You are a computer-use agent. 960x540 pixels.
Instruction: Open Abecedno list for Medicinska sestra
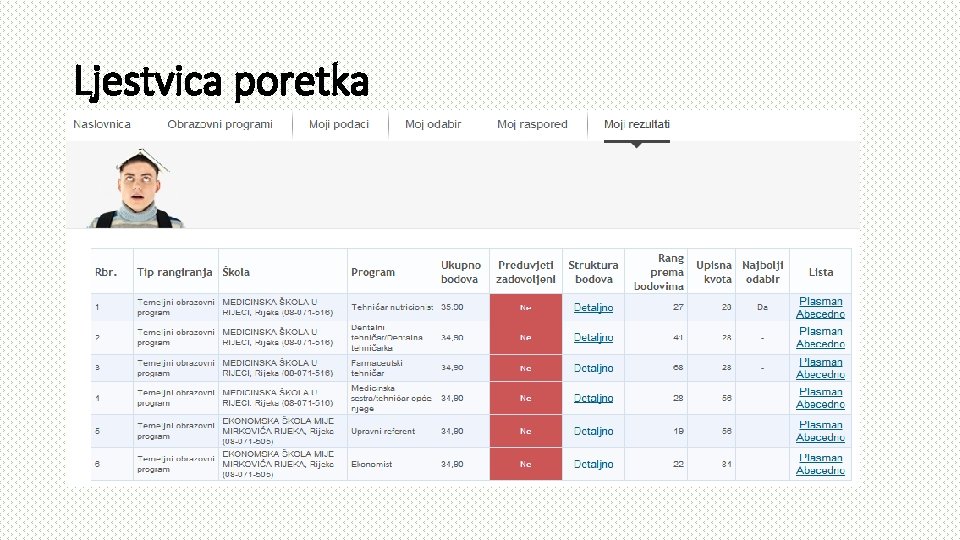pyautogui.click(x=820, y=405)
